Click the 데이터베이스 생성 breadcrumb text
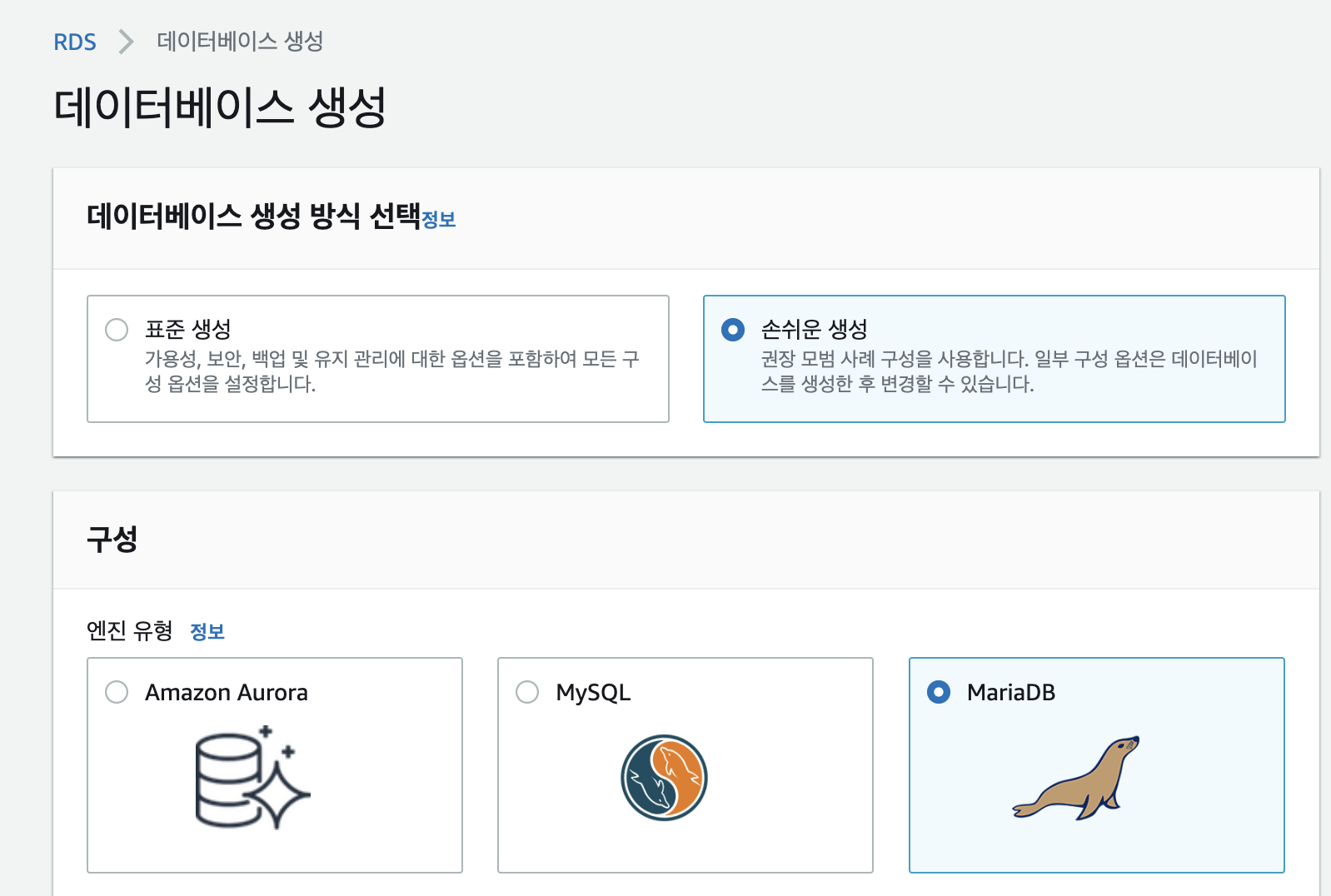This screenshot has height=896, width=1331. [240, 41]
